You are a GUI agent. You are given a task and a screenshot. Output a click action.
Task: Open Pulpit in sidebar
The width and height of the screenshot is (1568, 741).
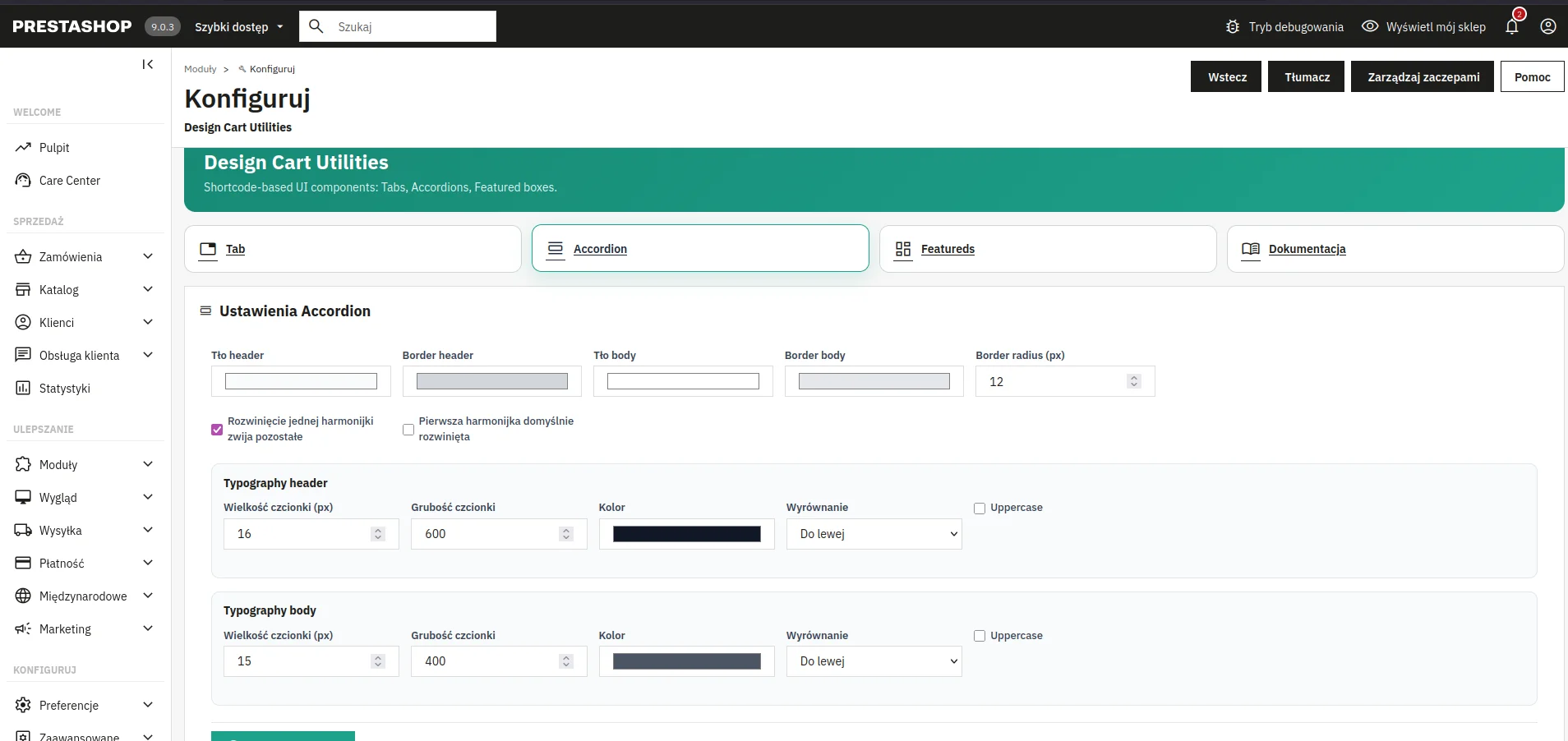pyautogui.click(x=54, y=148)
